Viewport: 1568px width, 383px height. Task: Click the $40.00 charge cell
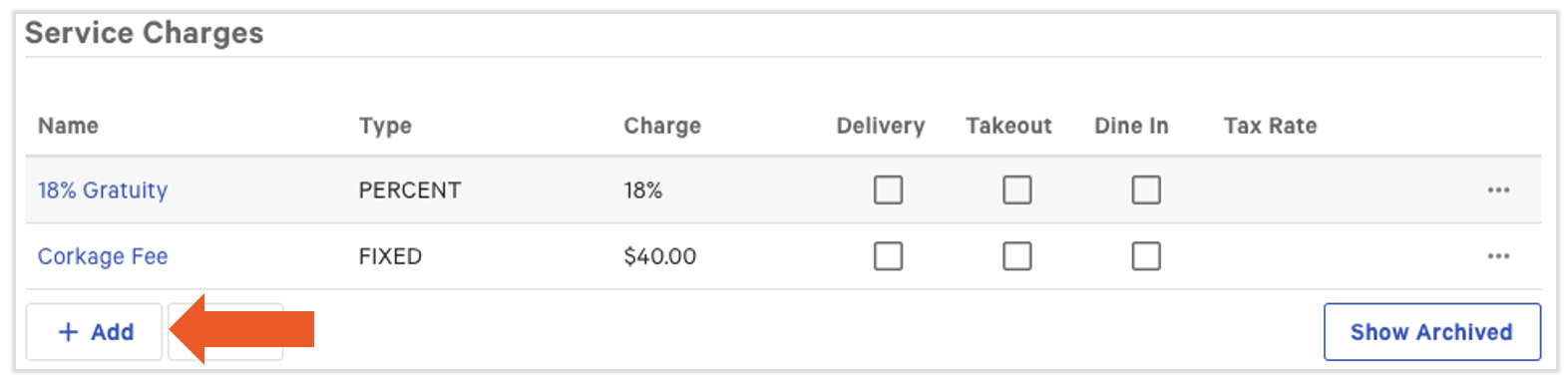click(x=660, y=256)
